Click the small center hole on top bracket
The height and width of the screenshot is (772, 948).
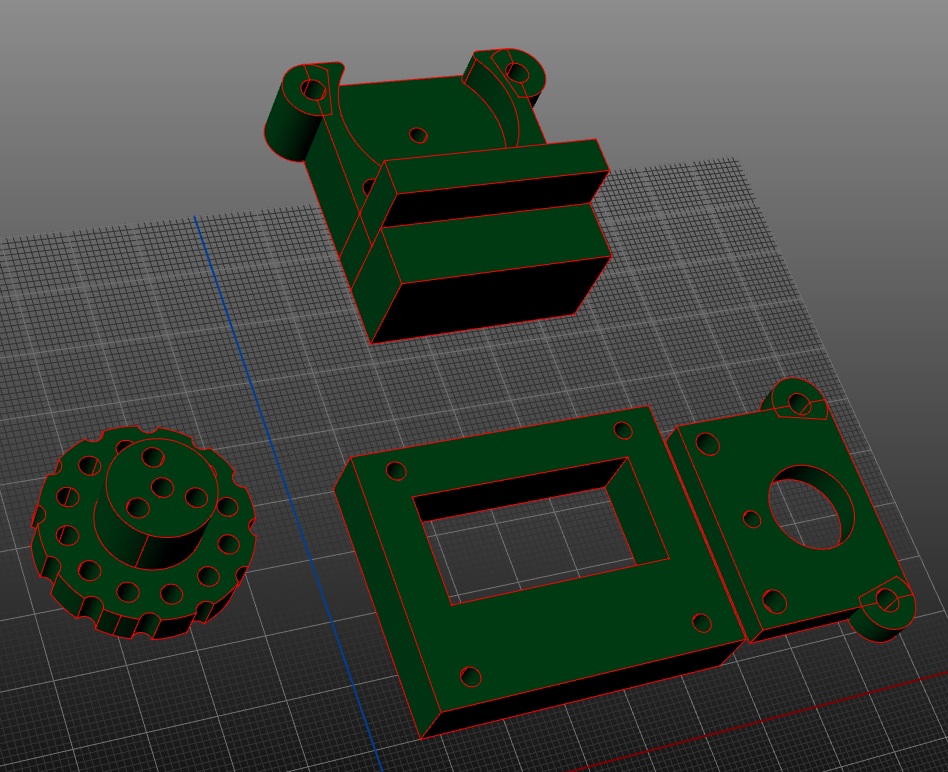pyautogui.click(x=418, y=135)
